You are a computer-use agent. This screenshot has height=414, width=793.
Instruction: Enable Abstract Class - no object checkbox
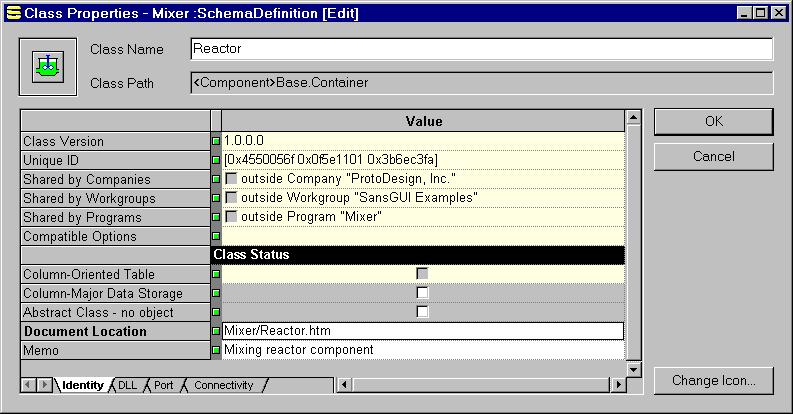coord(422,312)
